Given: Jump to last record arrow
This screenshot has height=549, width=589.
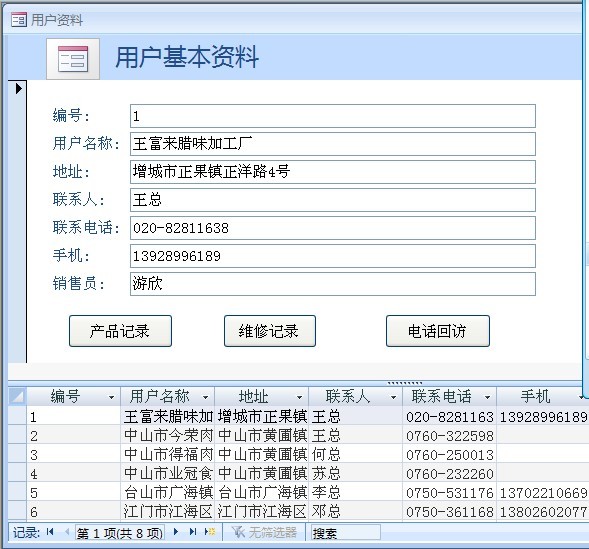Looking at the screenshot, I should click(193, 532).
